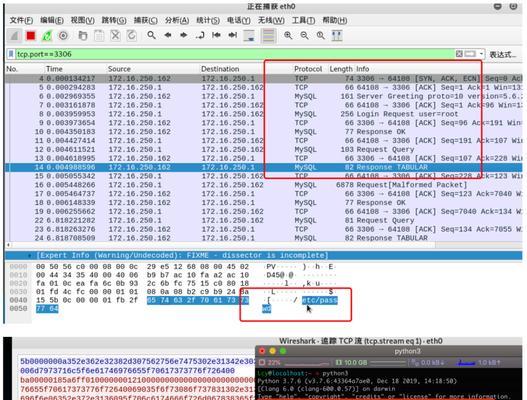
Task: Open the 帮助(H) menu
Action: point(334,20)
